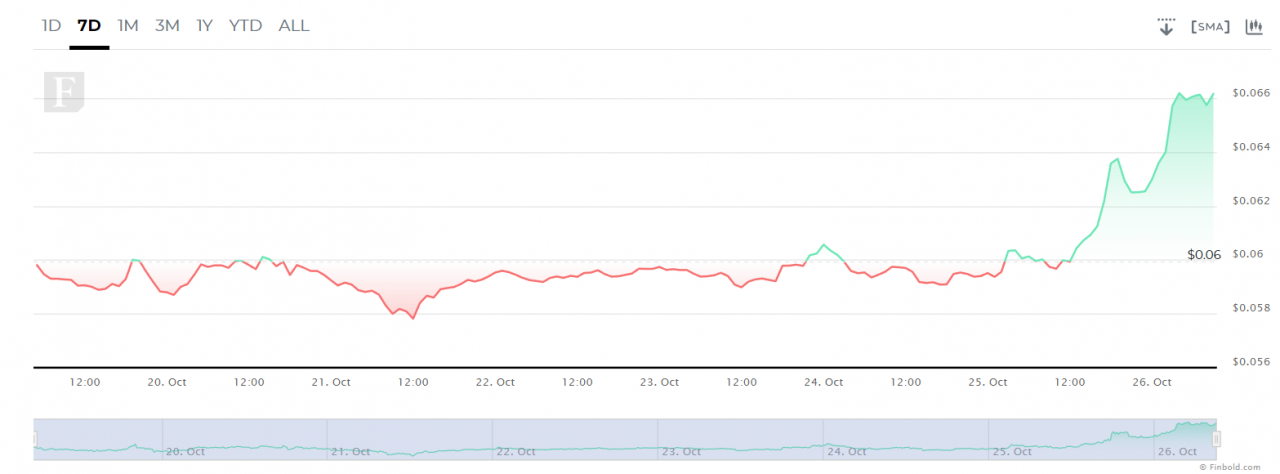Click the $0.064 y-axis label
Viewport: 1280px width, 474px height.
(x=1251, y=147)
